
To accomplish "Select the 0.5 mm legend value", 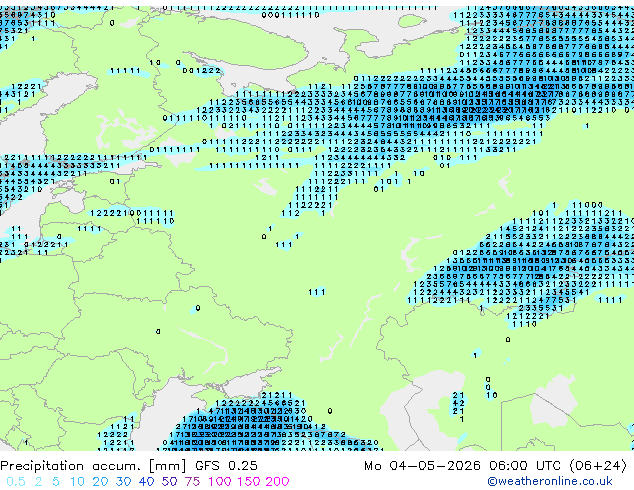I will click(16, 482).
